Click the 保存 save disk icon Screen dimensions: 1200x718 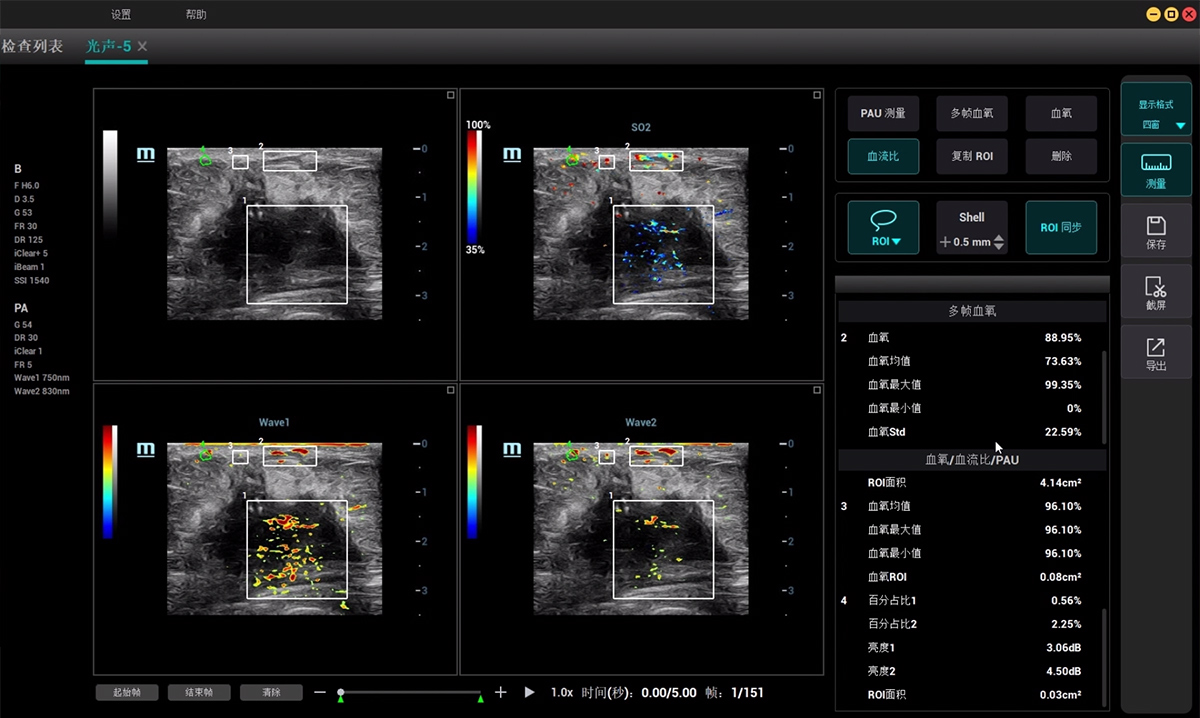(1156, 231)
